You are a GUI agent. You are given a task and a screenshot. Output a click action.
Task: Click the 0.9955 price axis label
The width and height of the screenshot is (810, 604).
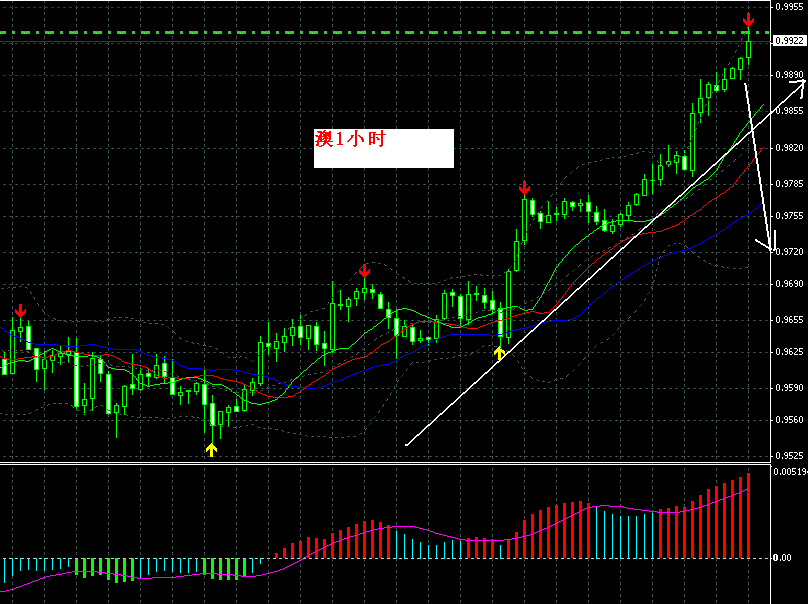(x=789, y=7)
